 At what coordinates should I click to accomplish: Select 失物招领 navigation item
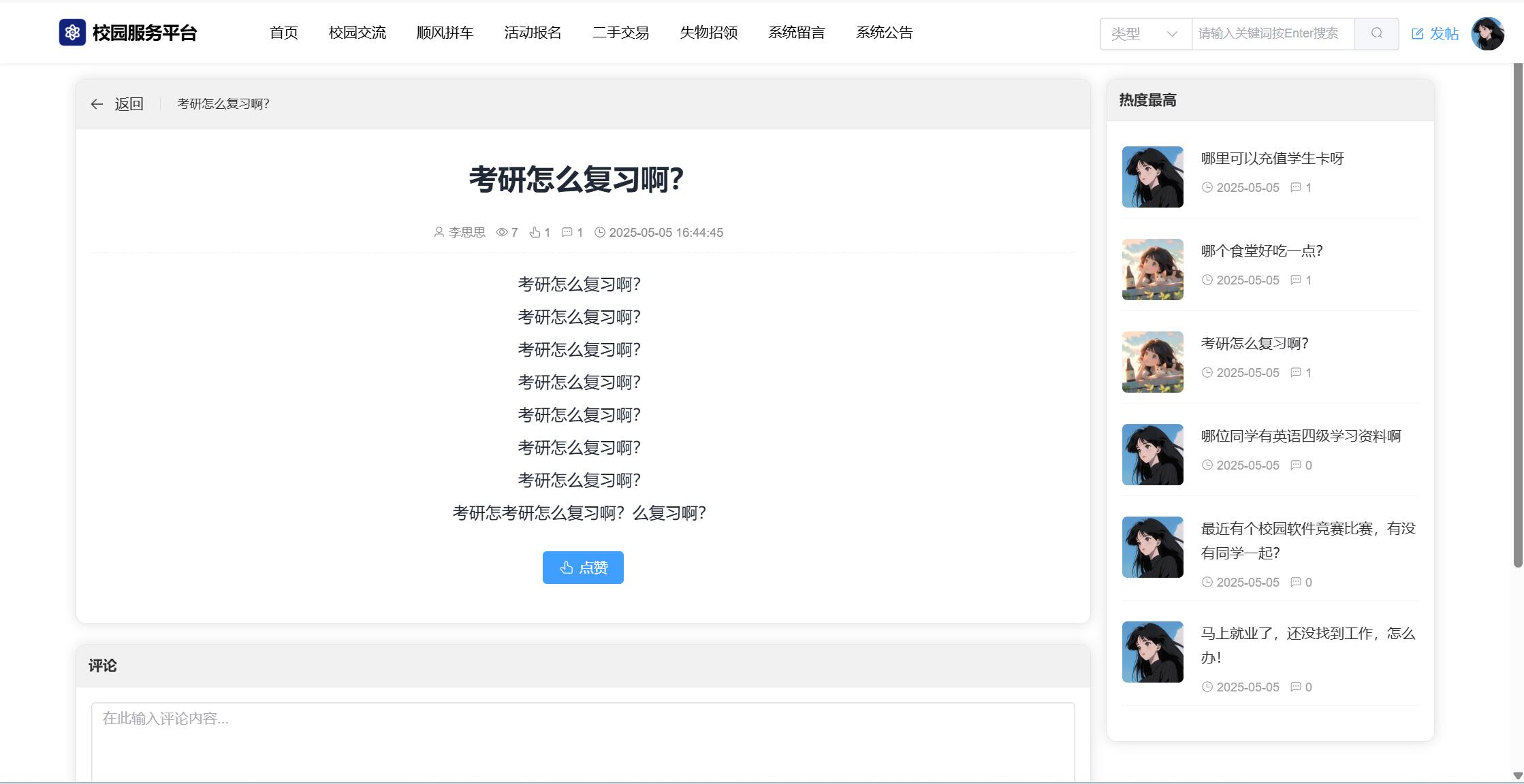point(708,33)
